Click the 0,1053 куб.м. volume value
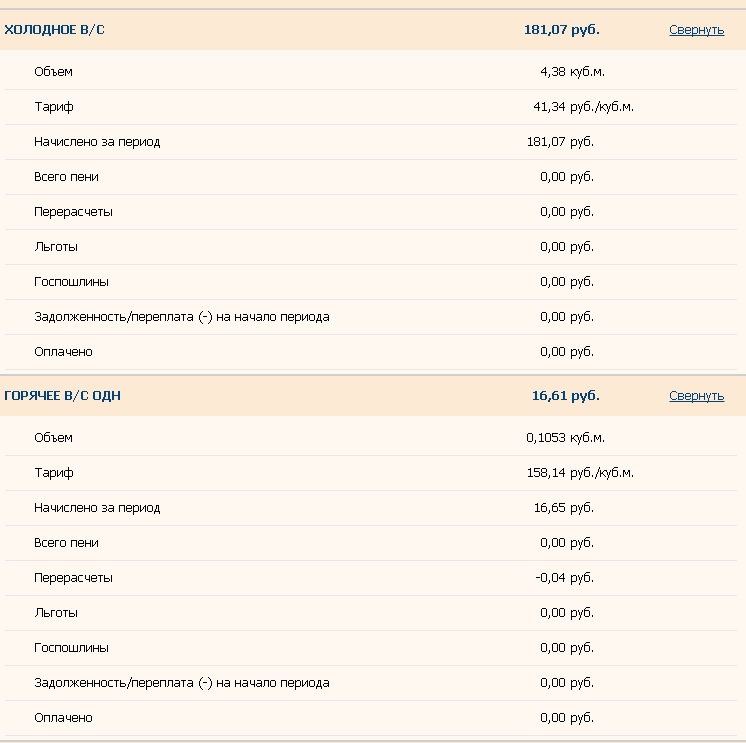The width and height of the screenshot is (746, 743). coord(565,438)
